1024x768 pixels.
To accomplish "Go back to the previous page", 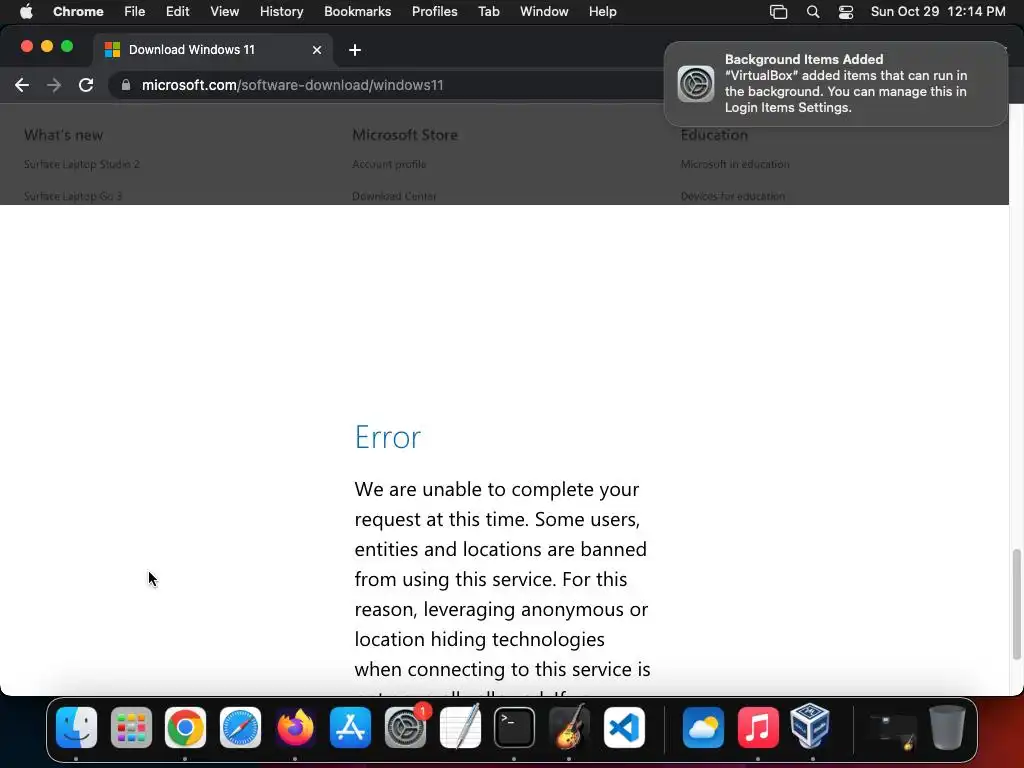I will pos(22,85).
